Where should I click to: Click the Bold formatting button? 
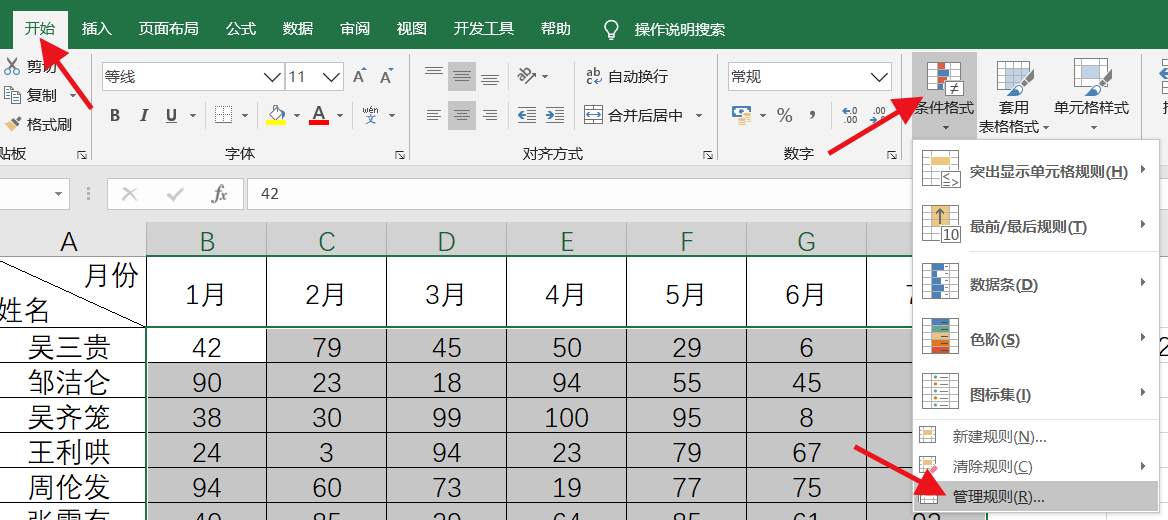115,115
